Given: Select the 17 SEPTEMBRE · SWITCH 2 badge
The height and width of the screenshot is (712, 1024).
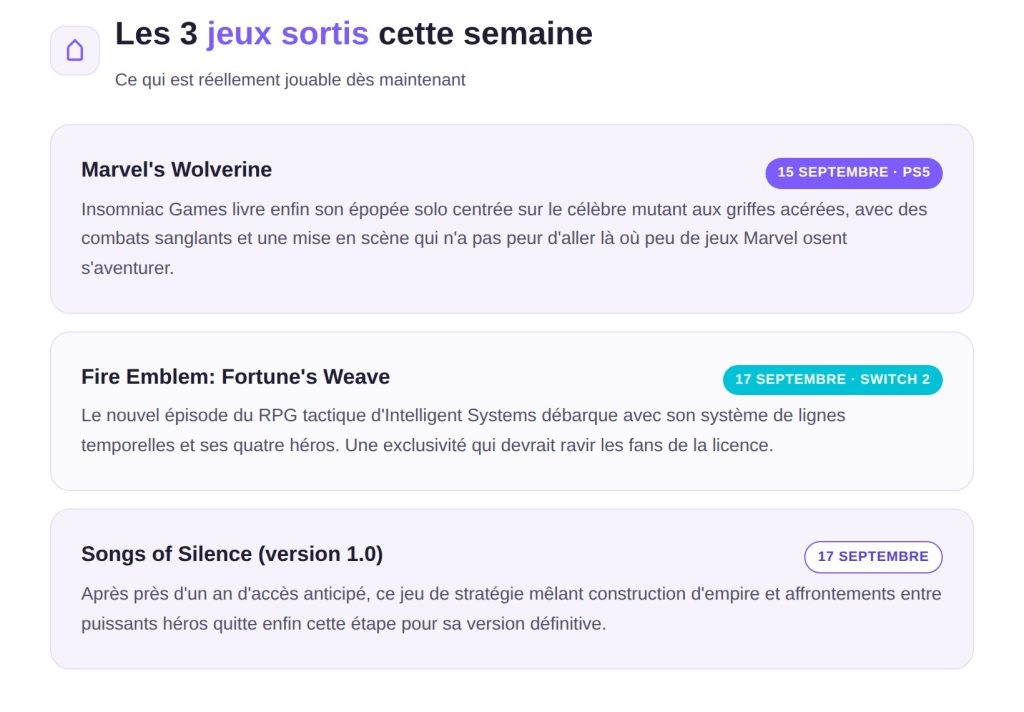Looking at the screenshot, I should (832, 380).
